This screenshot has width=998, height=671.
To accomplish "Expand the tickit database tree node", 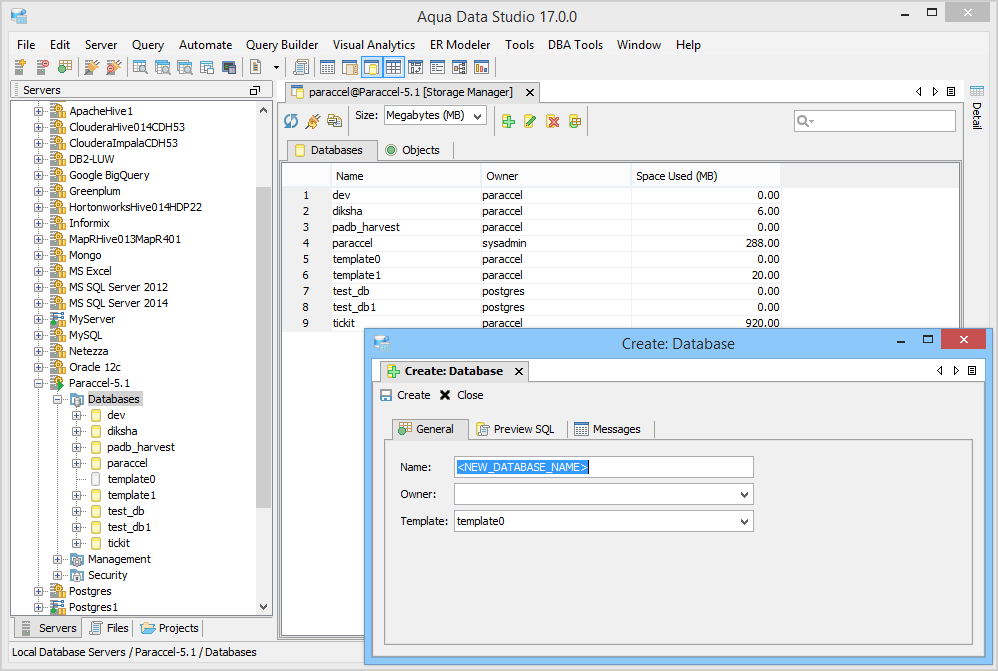I will click(x=77, y=543).
